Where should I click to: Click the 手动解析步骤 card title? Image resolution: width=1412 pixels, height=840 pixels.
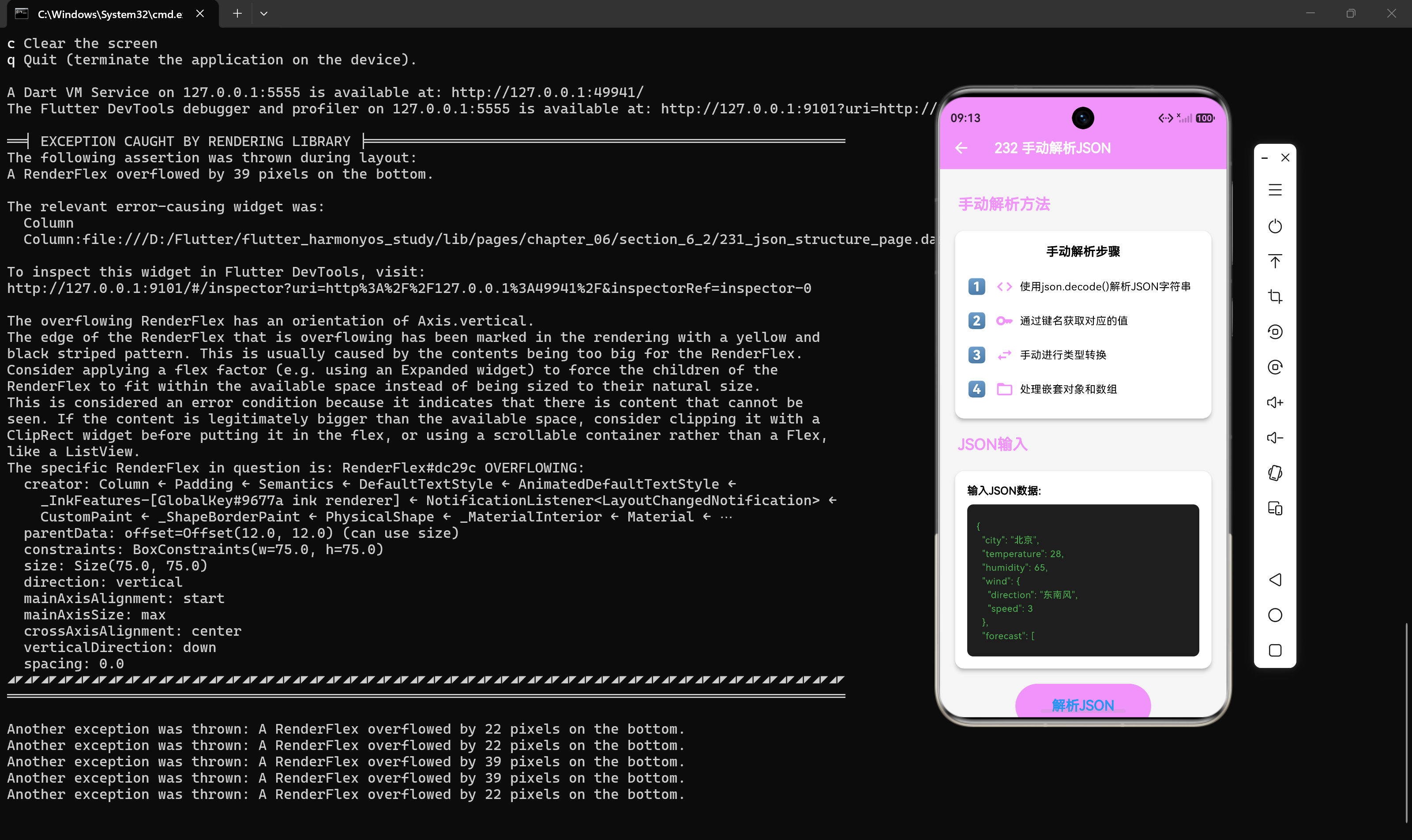1082,251
